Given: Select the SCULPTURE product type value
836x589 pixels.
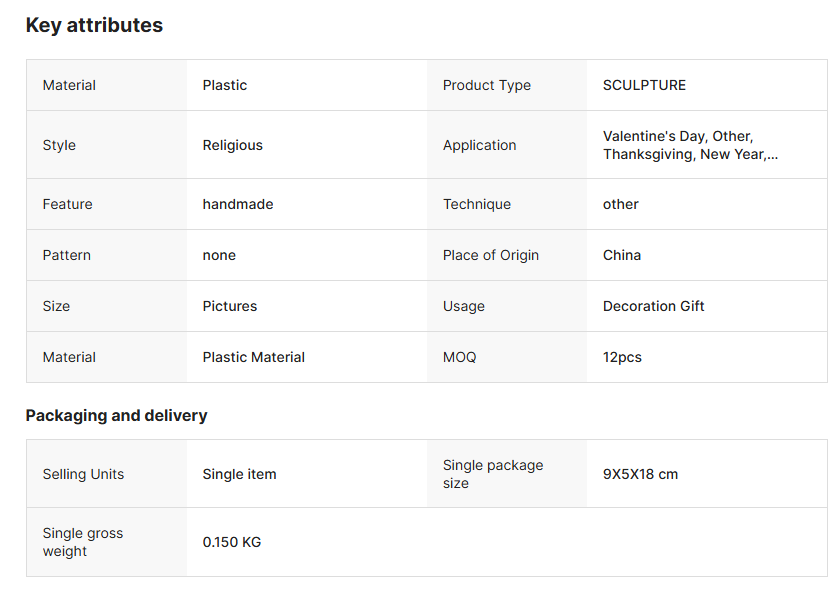Looking at the screenshot, I should (644, 85).
